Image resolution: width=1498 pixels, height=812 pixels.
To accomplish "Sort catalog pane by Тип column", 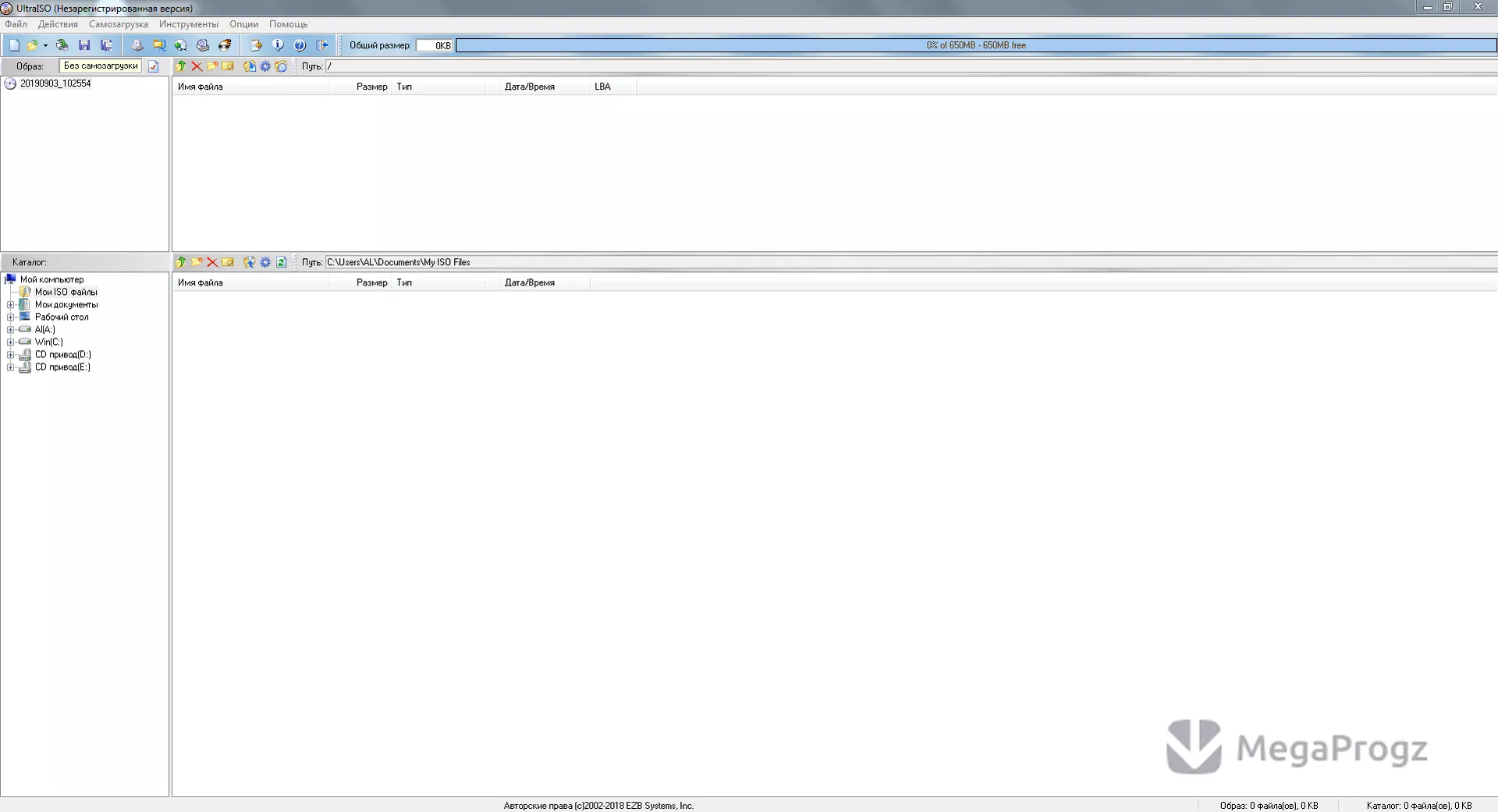I will pyautogui.click(x=440, y=282).
